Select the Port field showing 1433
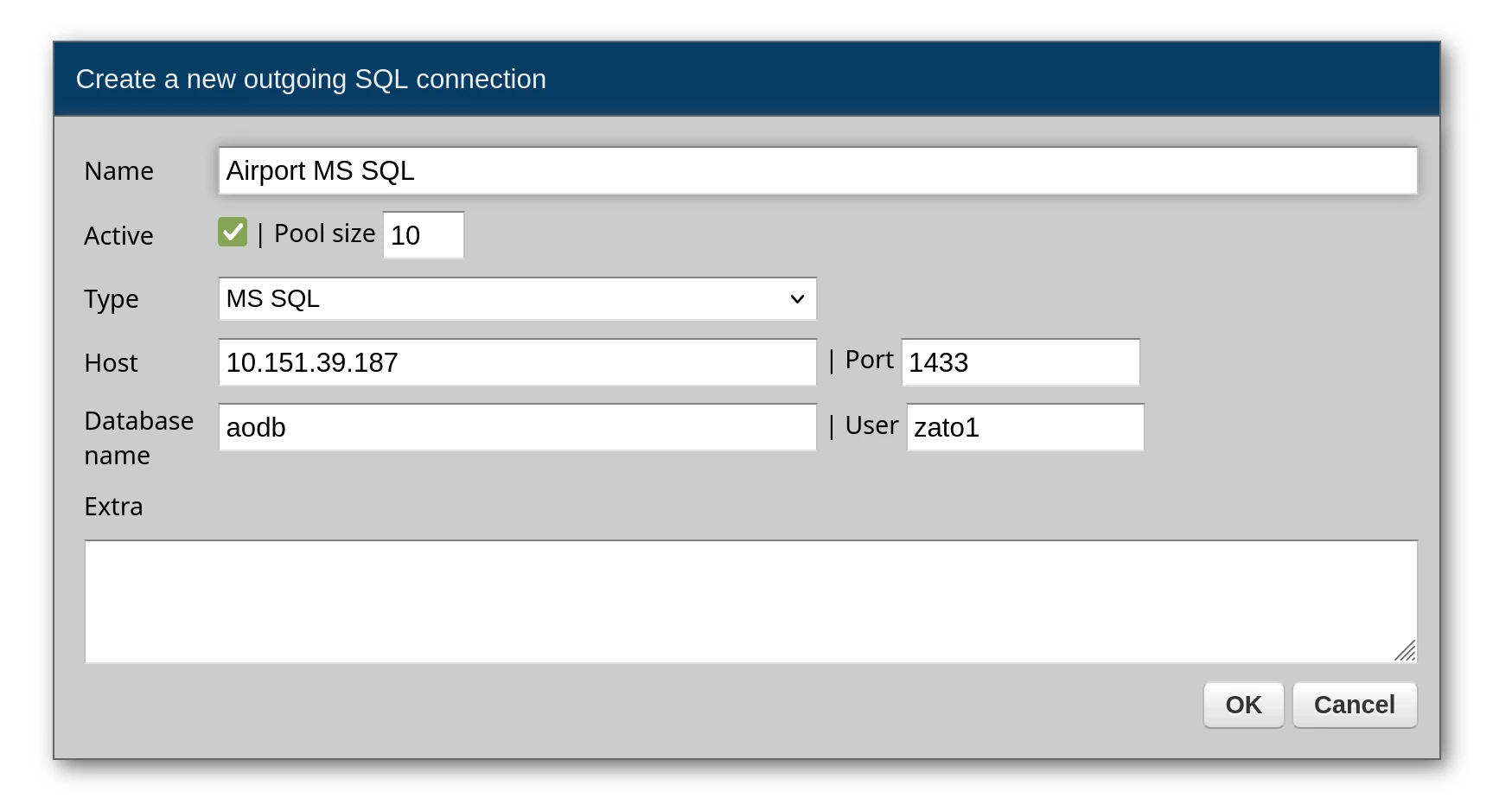 1020,362
